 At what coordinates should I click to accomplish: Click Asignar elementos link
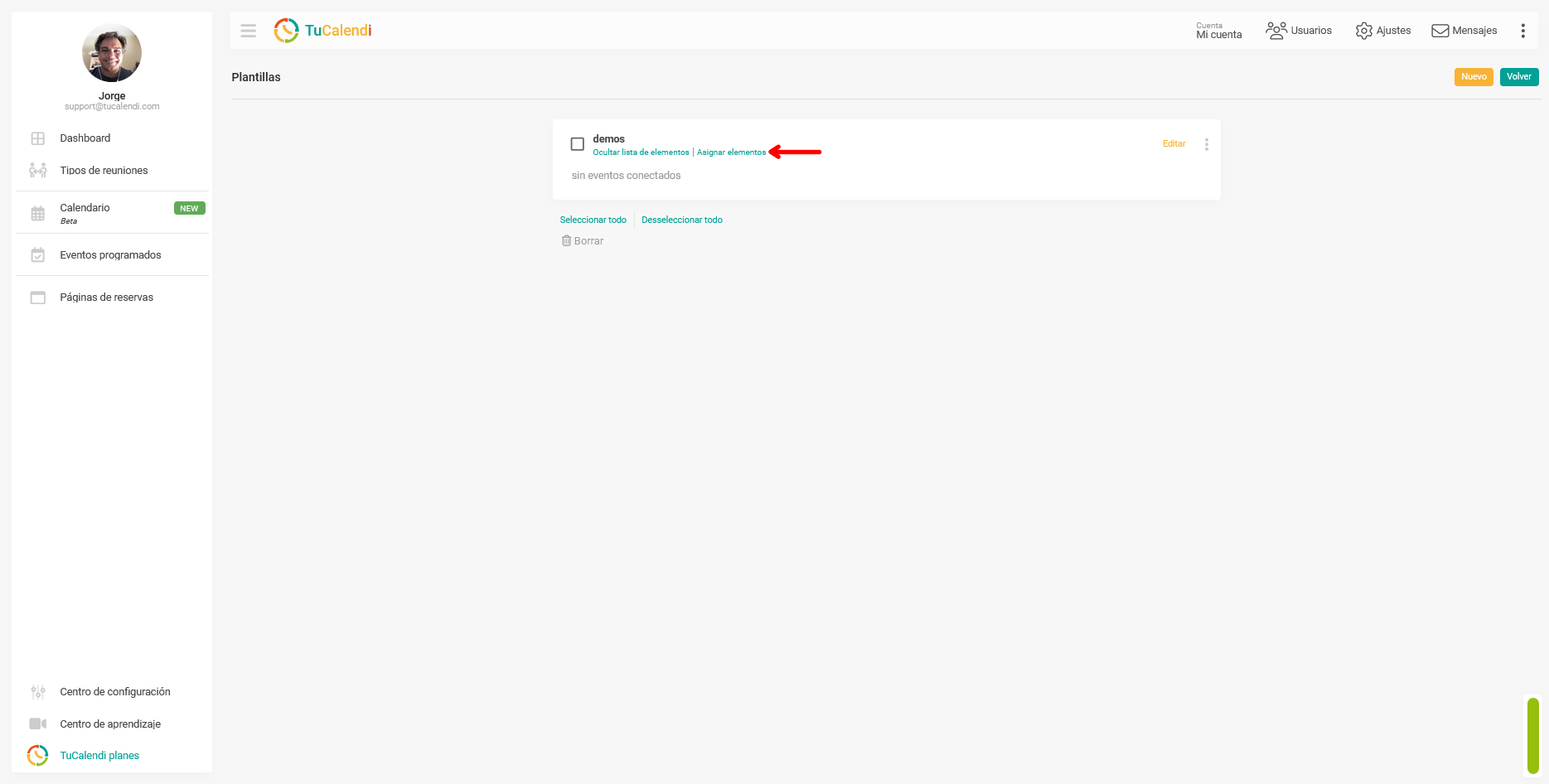pyautogui.click(x=731, y=152)
